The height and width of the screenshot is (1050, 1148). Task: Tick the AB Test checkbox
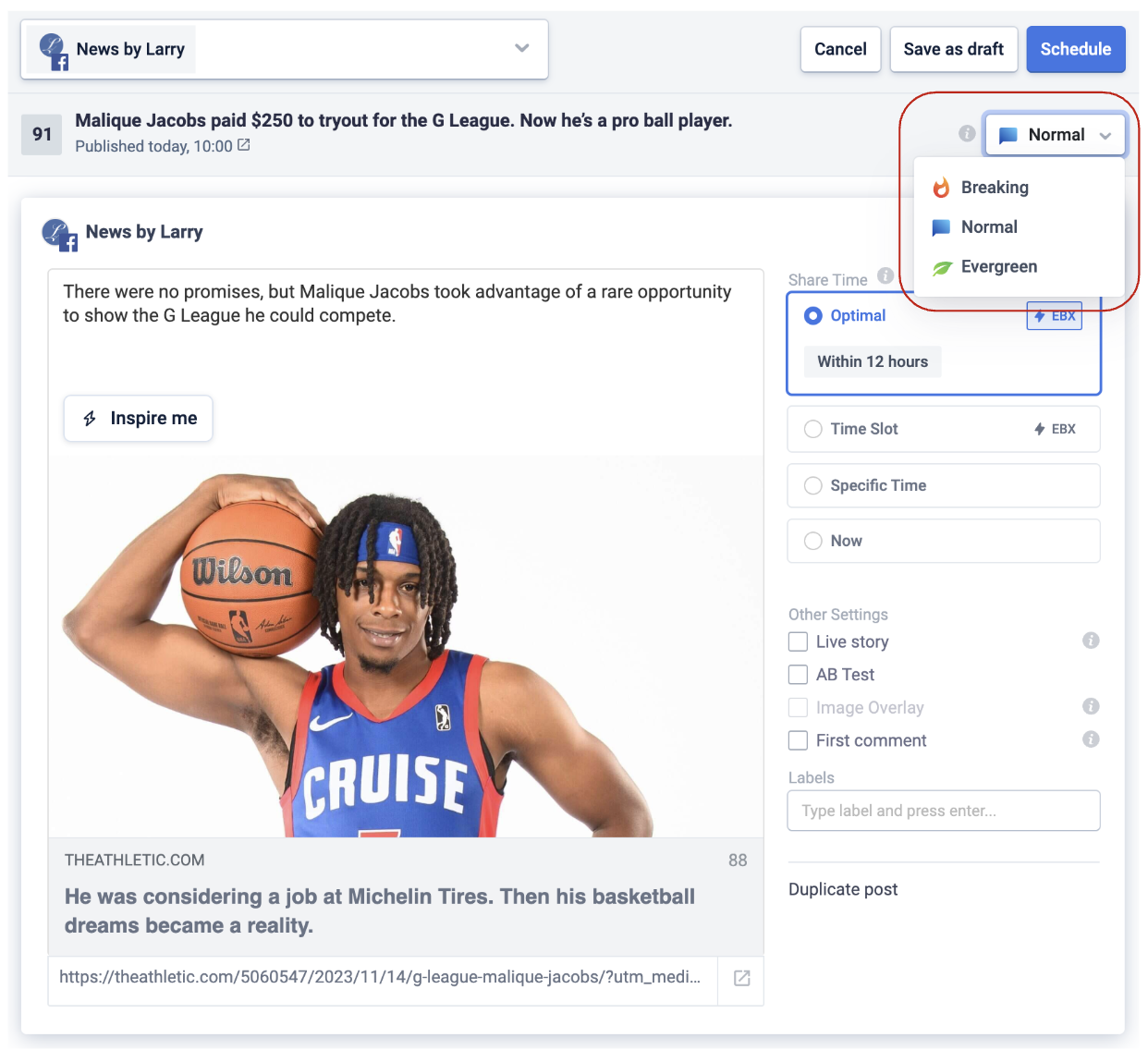point(799,675)
